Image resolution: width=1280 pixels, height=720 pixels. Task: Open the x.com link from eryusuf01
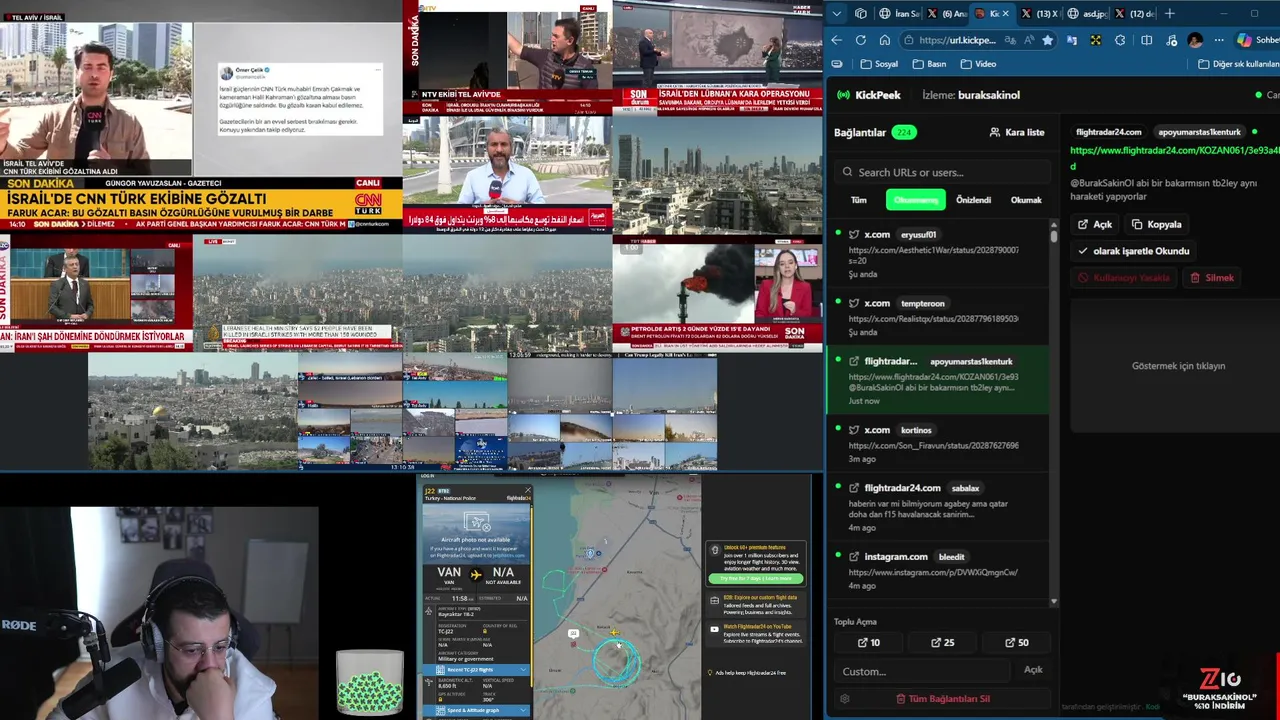pyautogui.click(x=937, y=254)
